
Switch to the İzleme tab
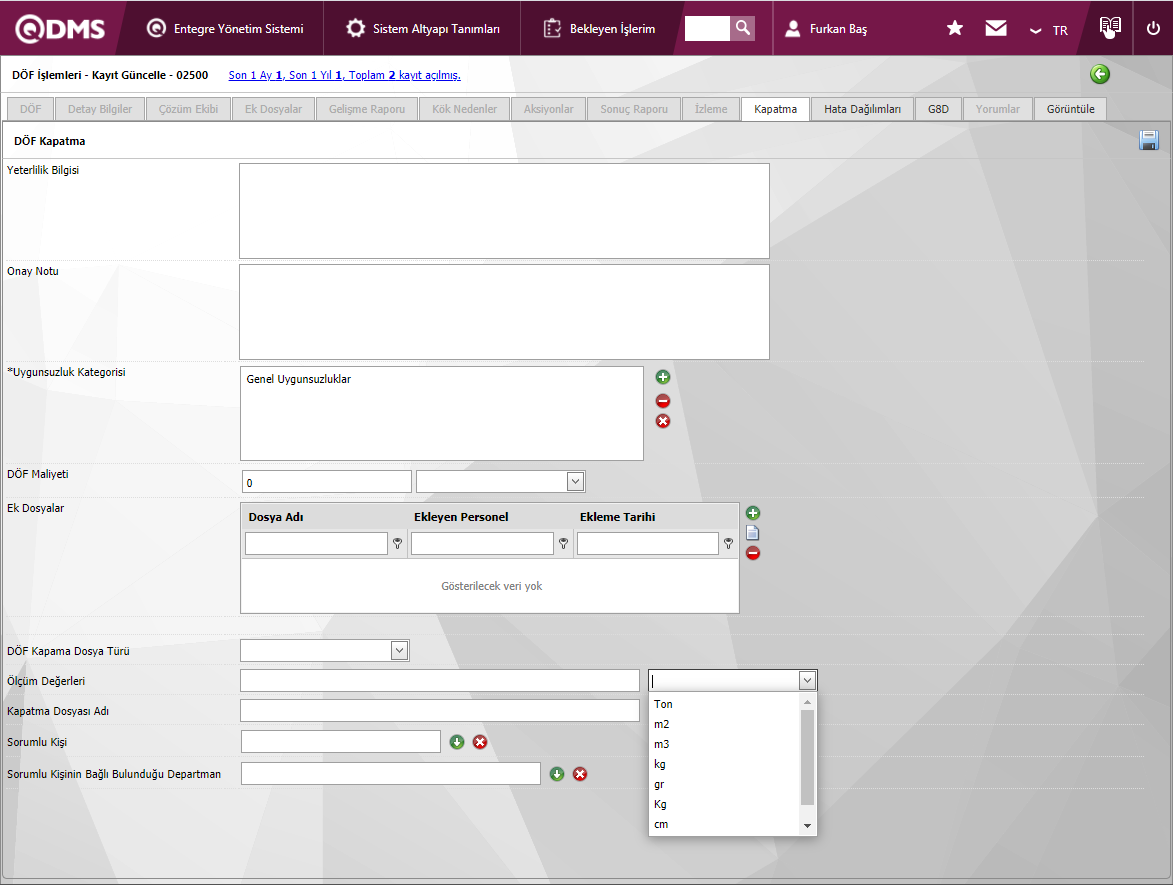pyautogui.click(x=711, y=109)
